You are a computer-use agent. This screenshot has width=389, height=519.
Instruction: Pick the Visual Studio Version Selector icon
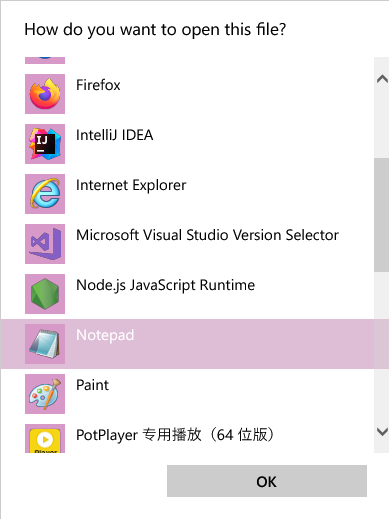45,244
